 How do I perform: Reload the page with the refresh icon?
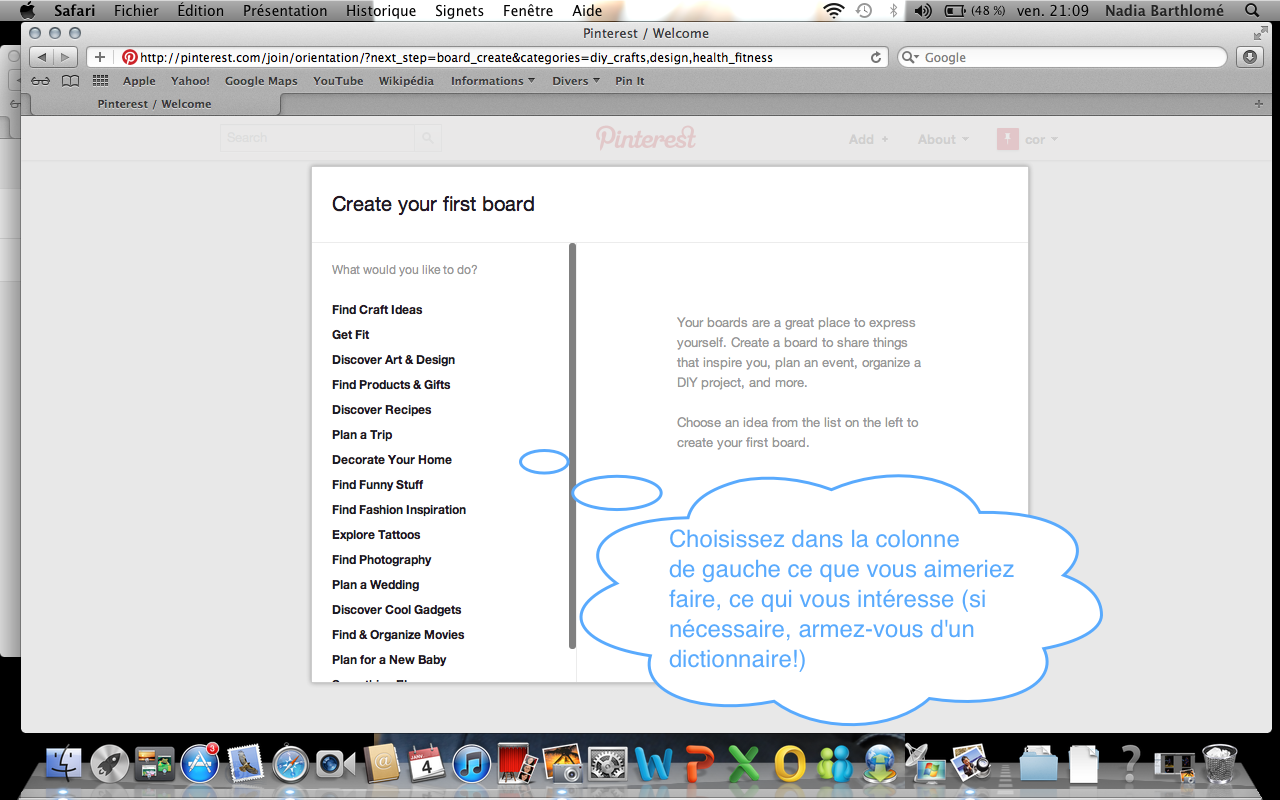876,57
